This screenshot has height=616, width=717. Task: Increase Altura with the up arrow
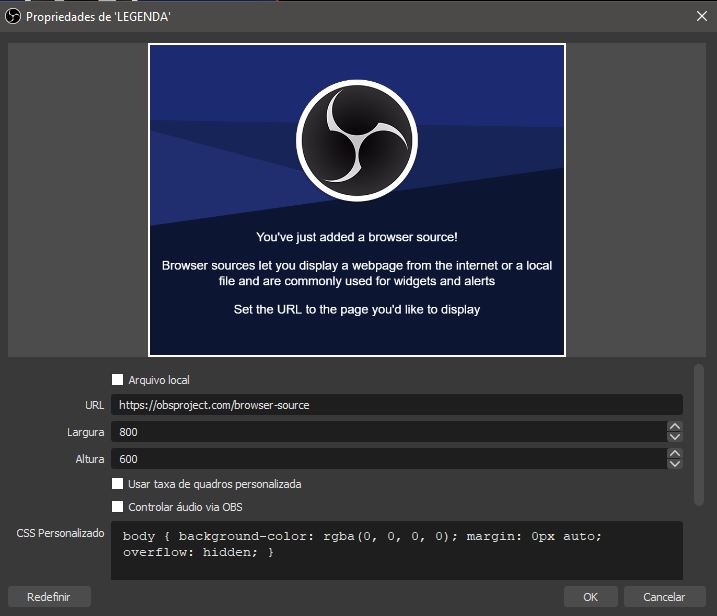click(x=675, y=454)
